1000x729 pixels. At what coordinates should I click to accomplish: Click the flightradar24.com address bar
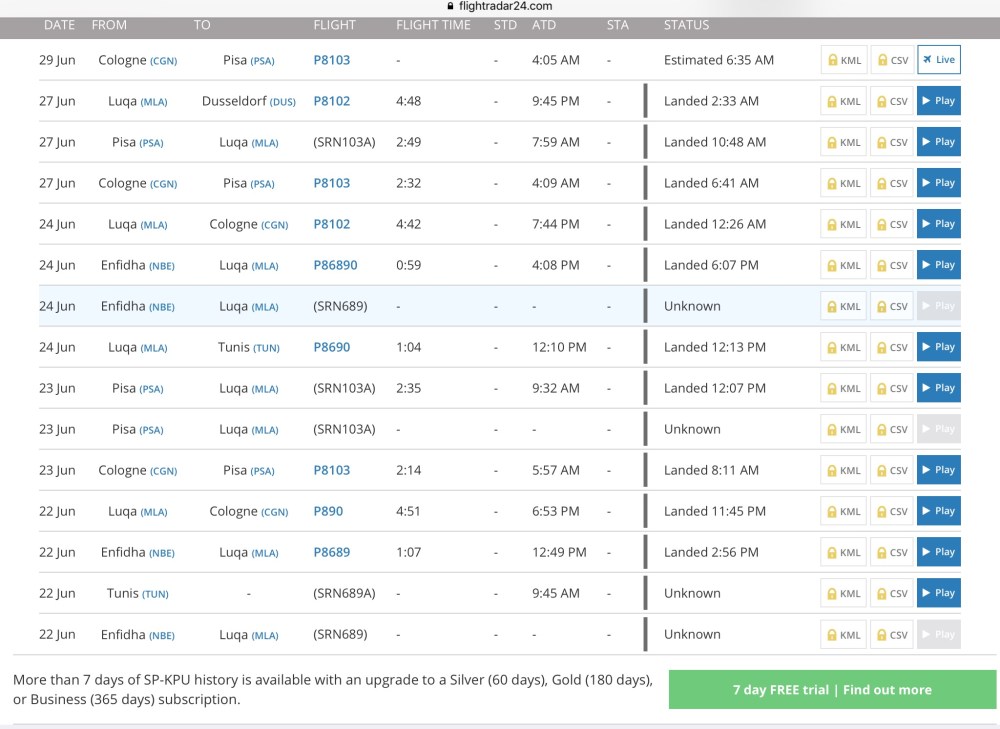click(500, 6)
